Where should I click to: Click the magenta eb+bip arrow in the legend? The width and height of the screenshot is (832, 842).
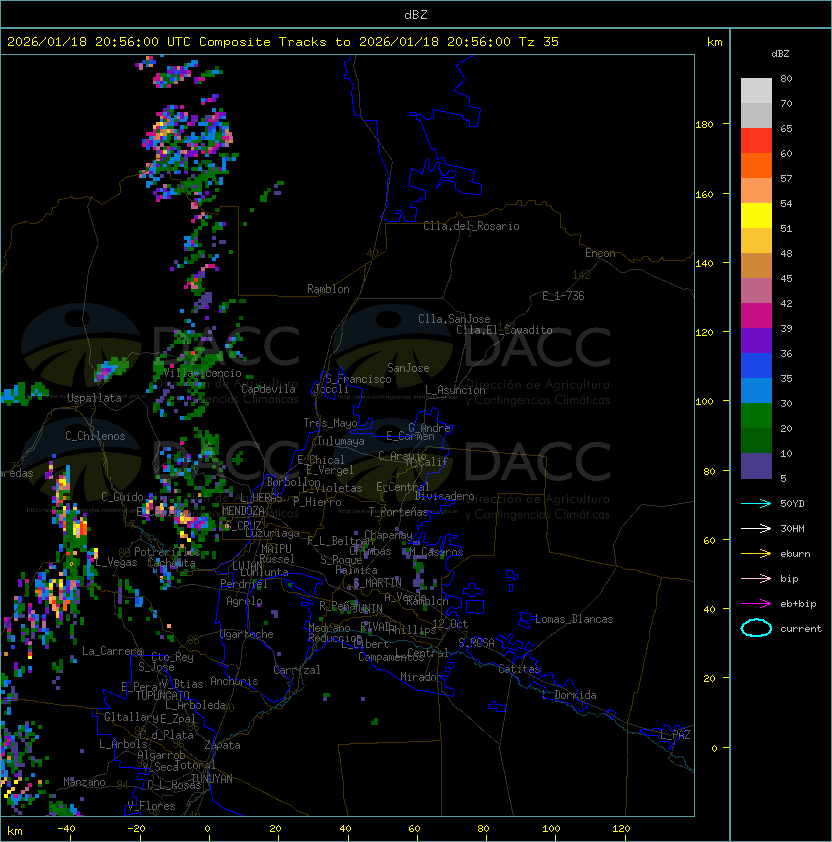[x=756, y=604]
